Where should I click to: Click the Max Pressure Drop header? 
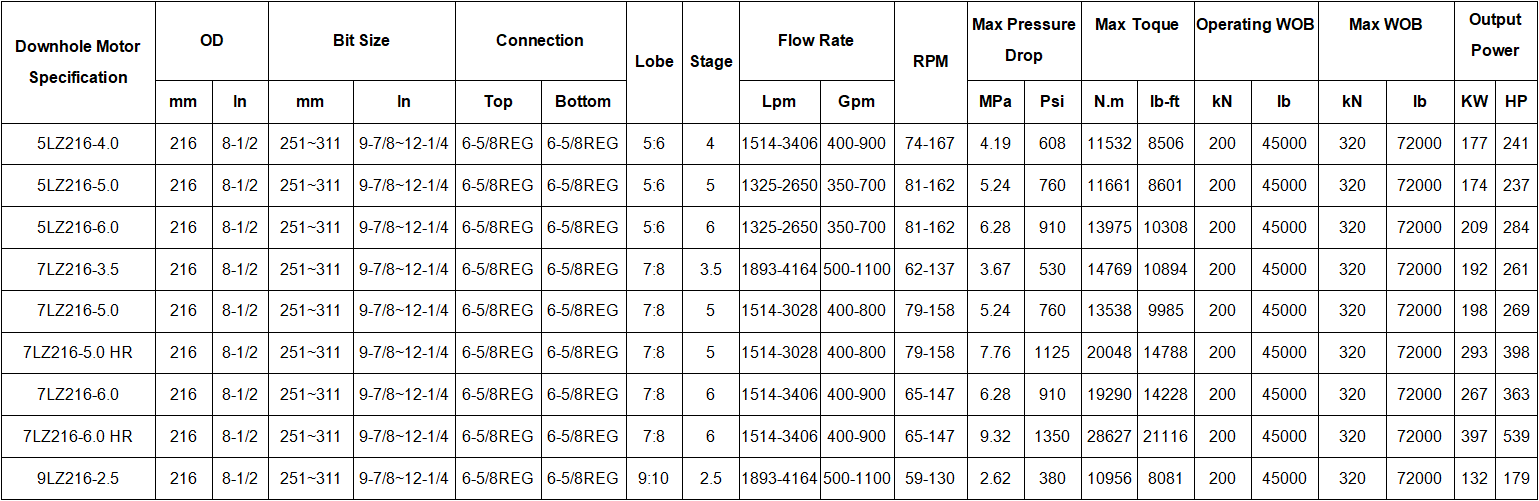point(1023,40)
